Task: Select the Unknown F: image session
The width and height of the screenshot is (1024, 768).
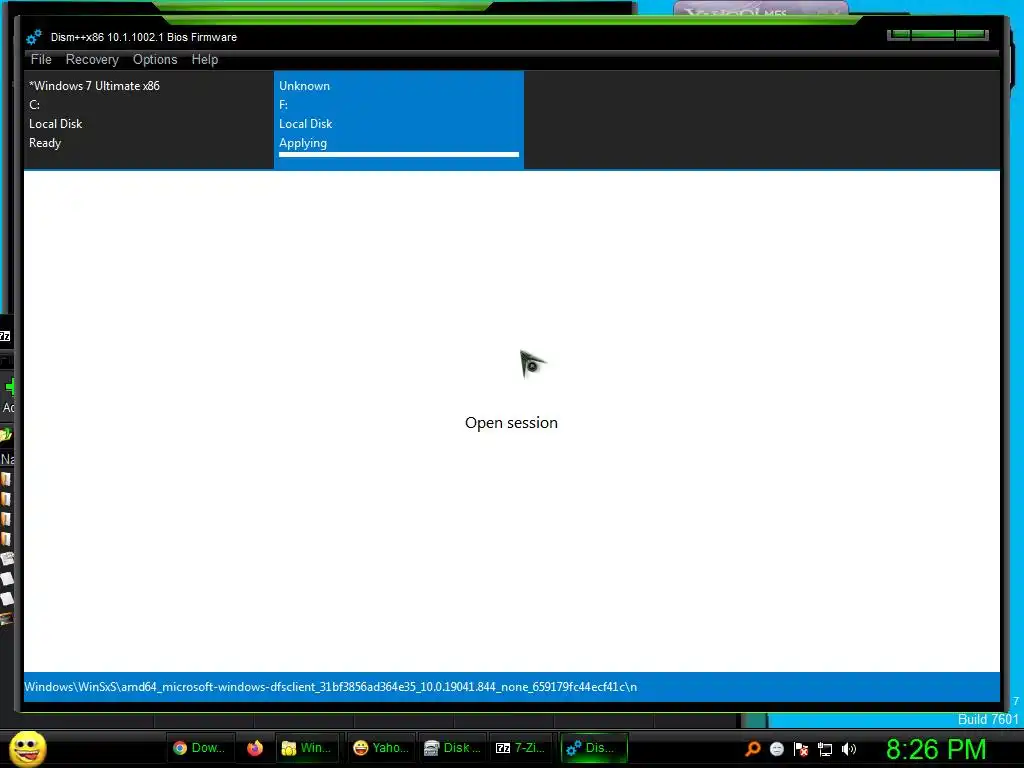Action: (398, 120)
